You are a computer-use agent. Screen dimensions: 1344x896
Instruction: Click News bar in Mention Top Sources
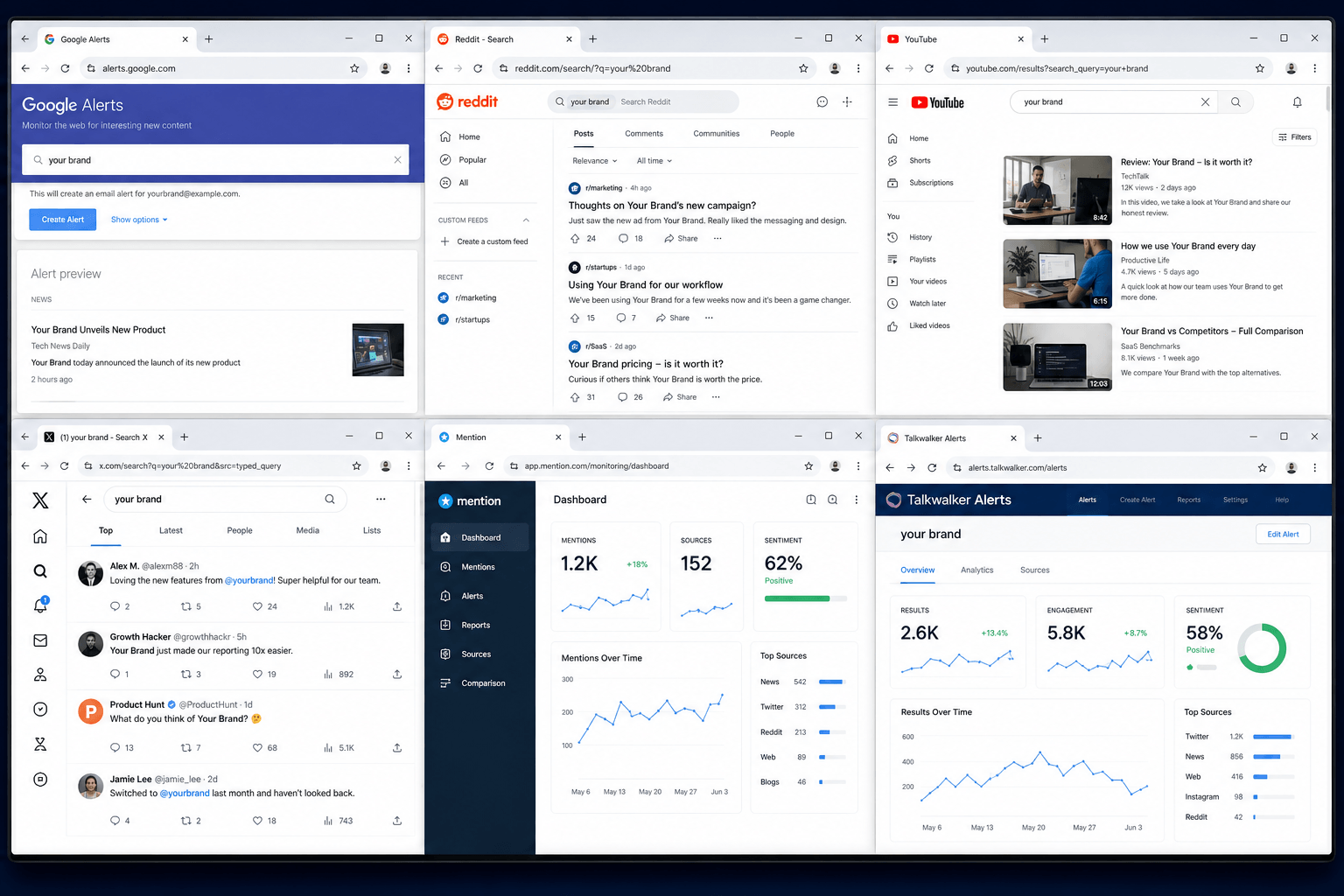tap(831, 682)
